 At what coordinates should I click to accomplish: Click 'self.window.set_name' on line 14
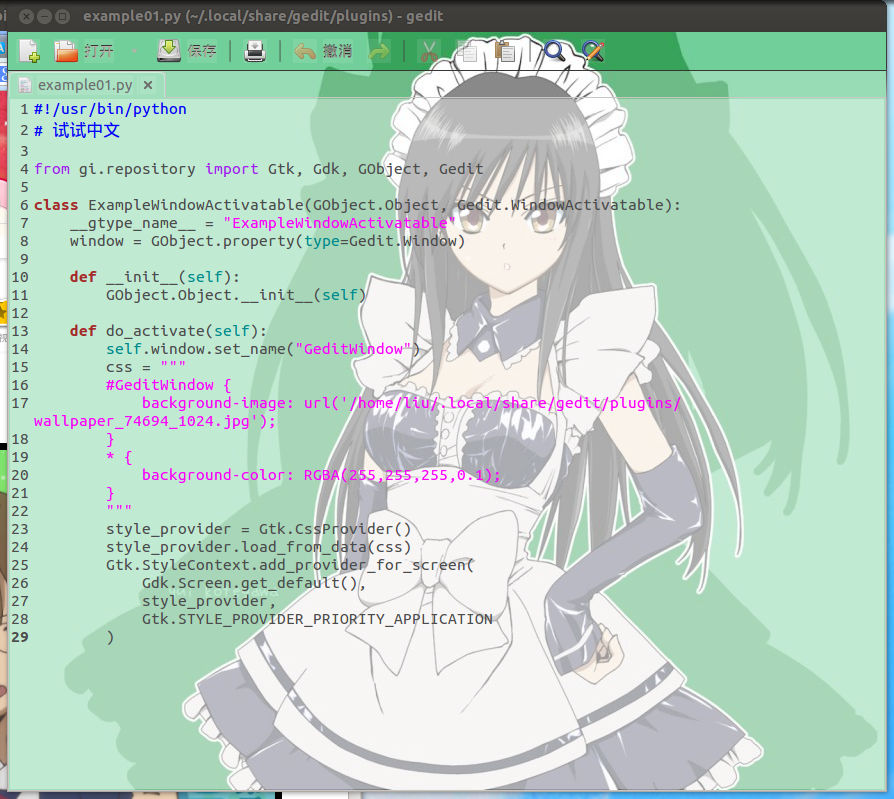click(x=196, y=349)
